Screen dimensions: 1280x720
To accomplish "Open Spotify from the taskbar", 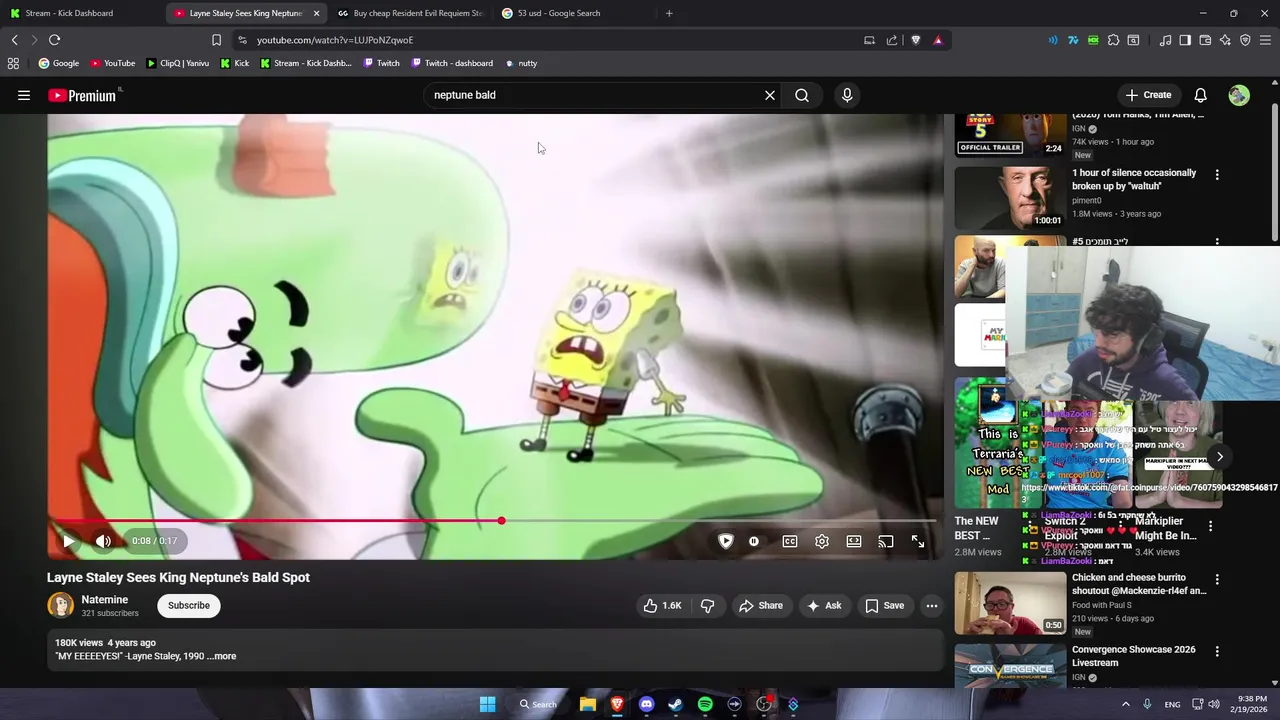I will (705, 704).
